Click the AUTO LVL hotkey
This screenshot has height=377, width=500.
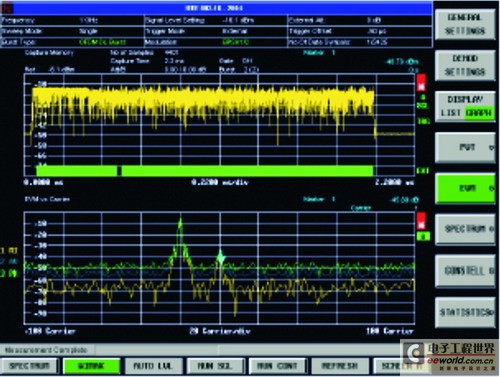pyautogui.click(x=153, y=366)
